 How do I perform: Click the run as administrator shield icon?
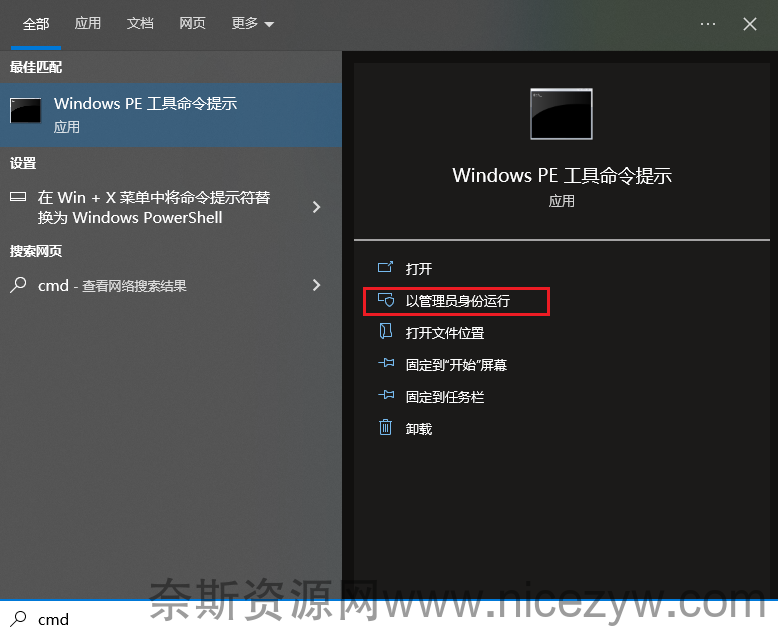tap(386, 300)
